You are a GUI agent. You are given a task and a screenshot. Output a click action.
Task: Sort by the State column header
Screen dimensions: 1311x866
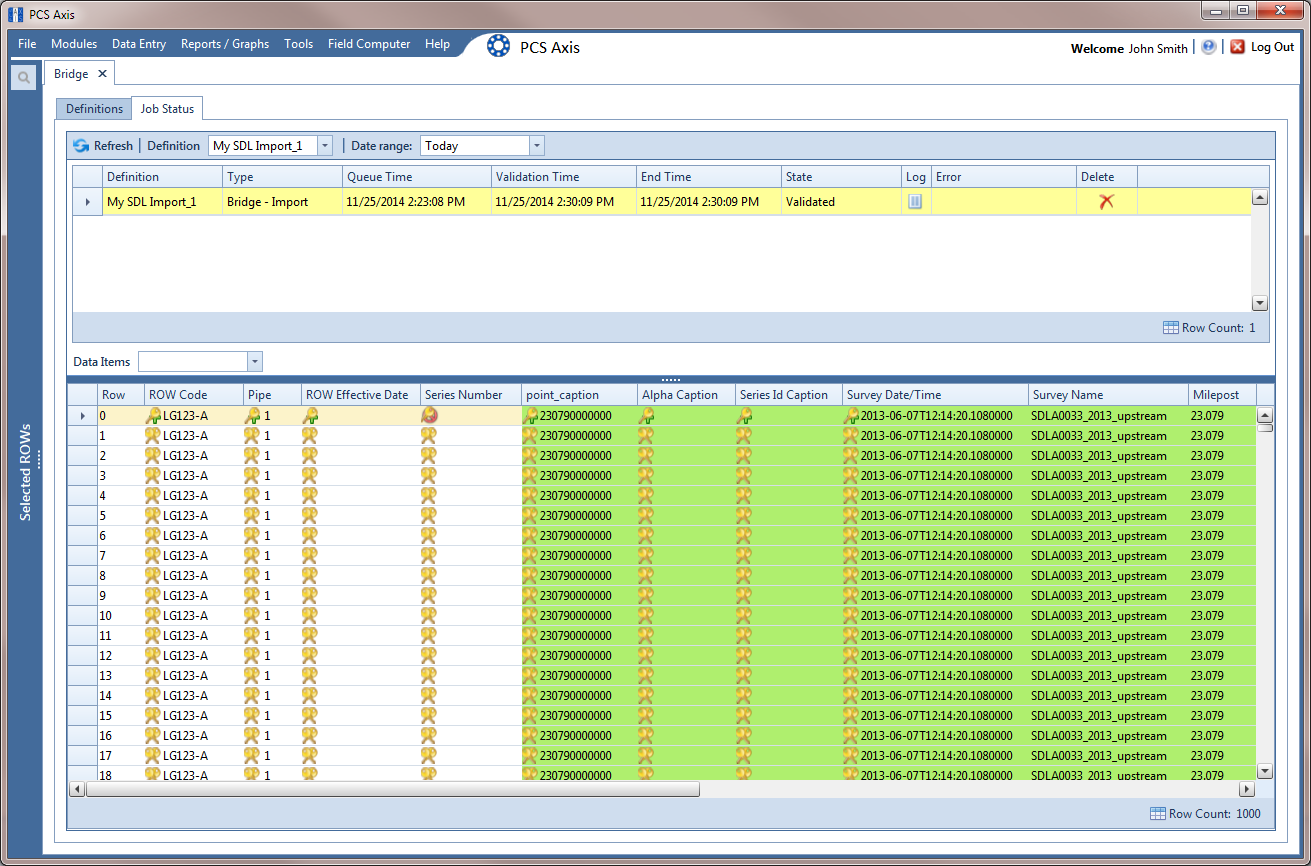coord(841,177)
